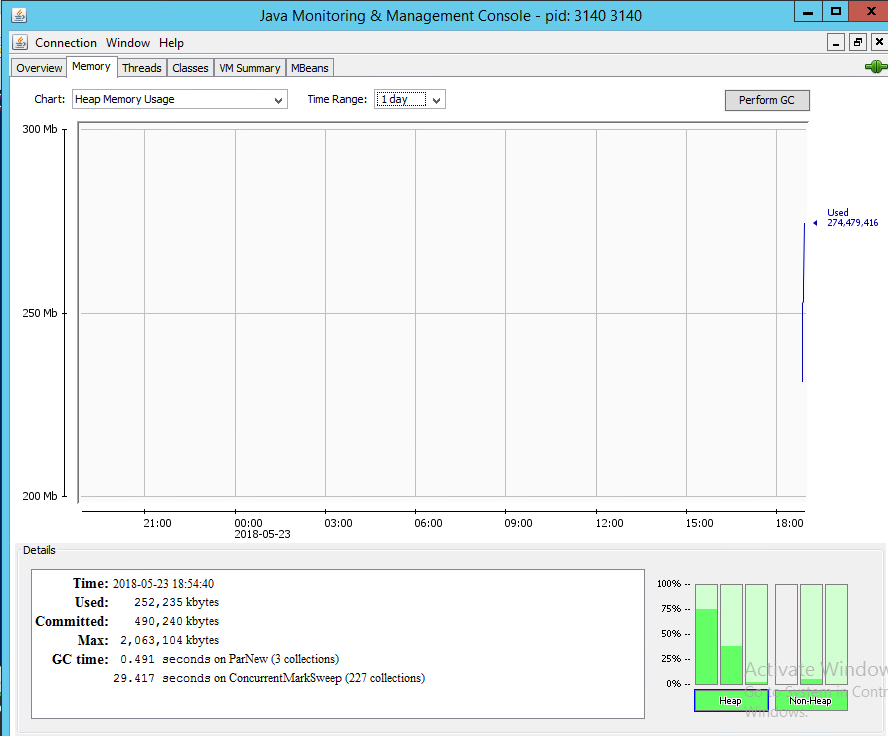Click the Heap button under memory bars
This screenshot has width=888, height=736.
click(731, 700)
